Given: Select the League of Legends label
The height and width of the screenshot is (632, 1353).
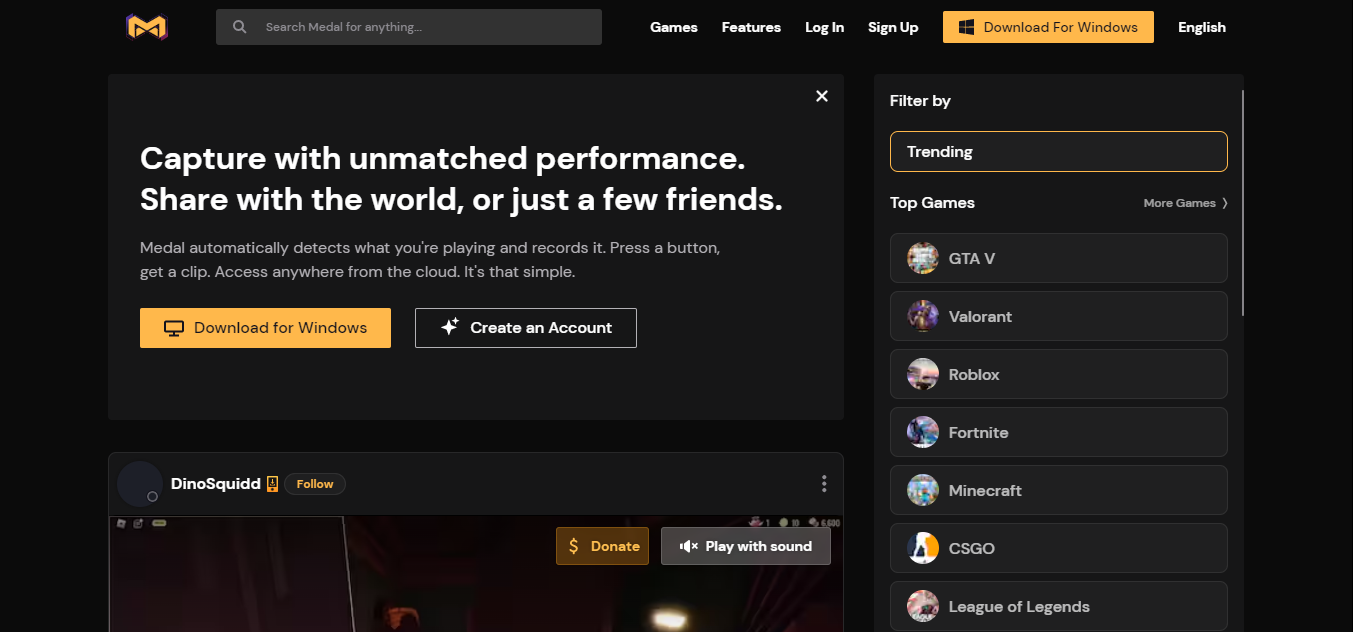Looking at the screenshot, I should [1019, 606].
